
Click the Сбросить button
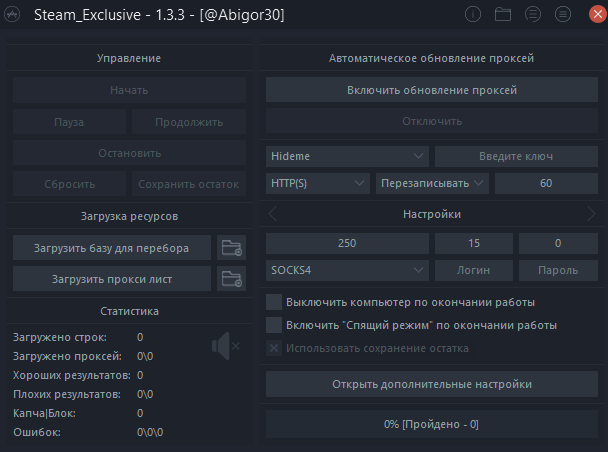tap(69, 184)
